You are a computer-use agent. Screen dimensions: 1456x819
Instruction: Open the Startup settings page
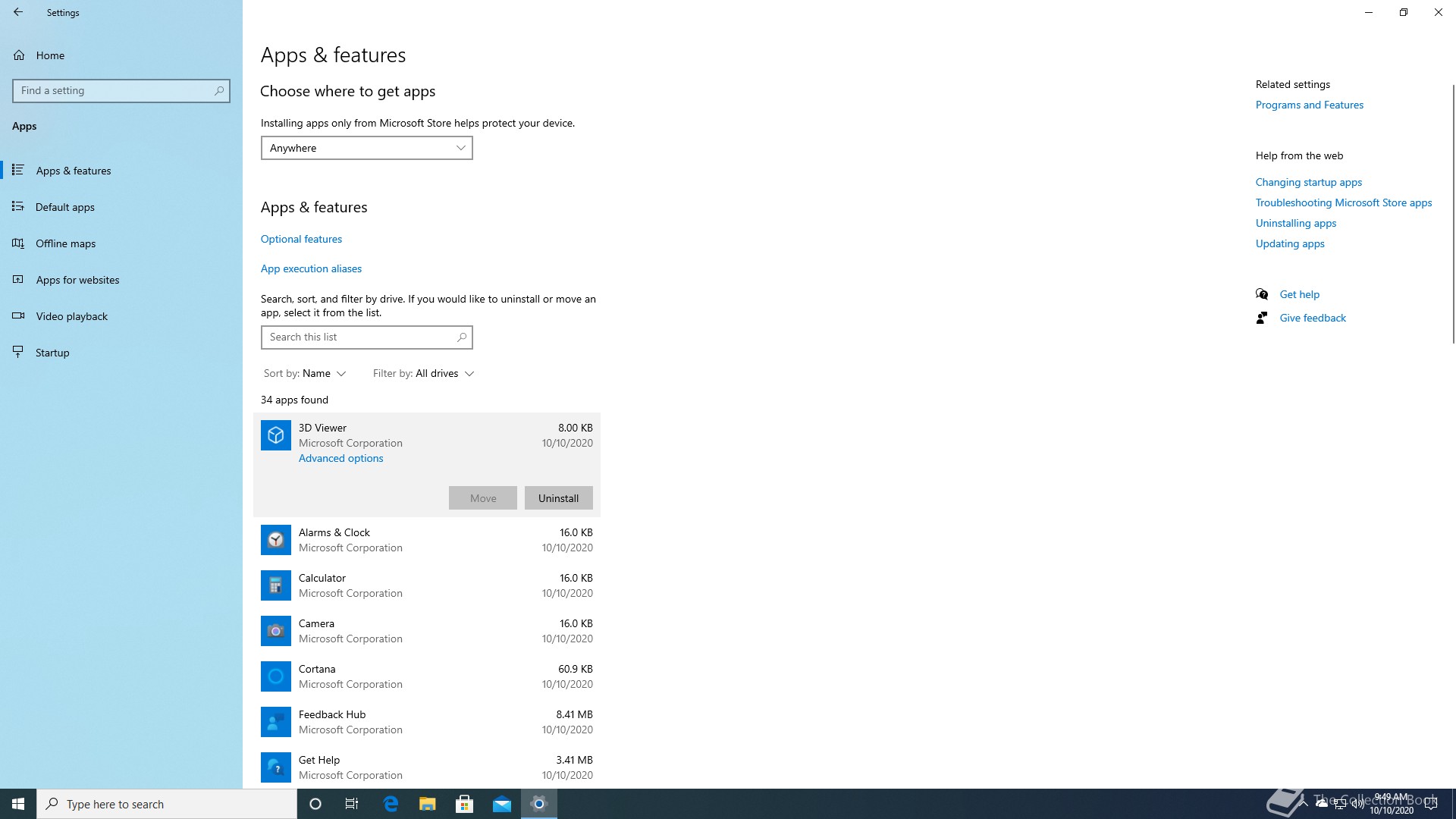tap(52, 353)
